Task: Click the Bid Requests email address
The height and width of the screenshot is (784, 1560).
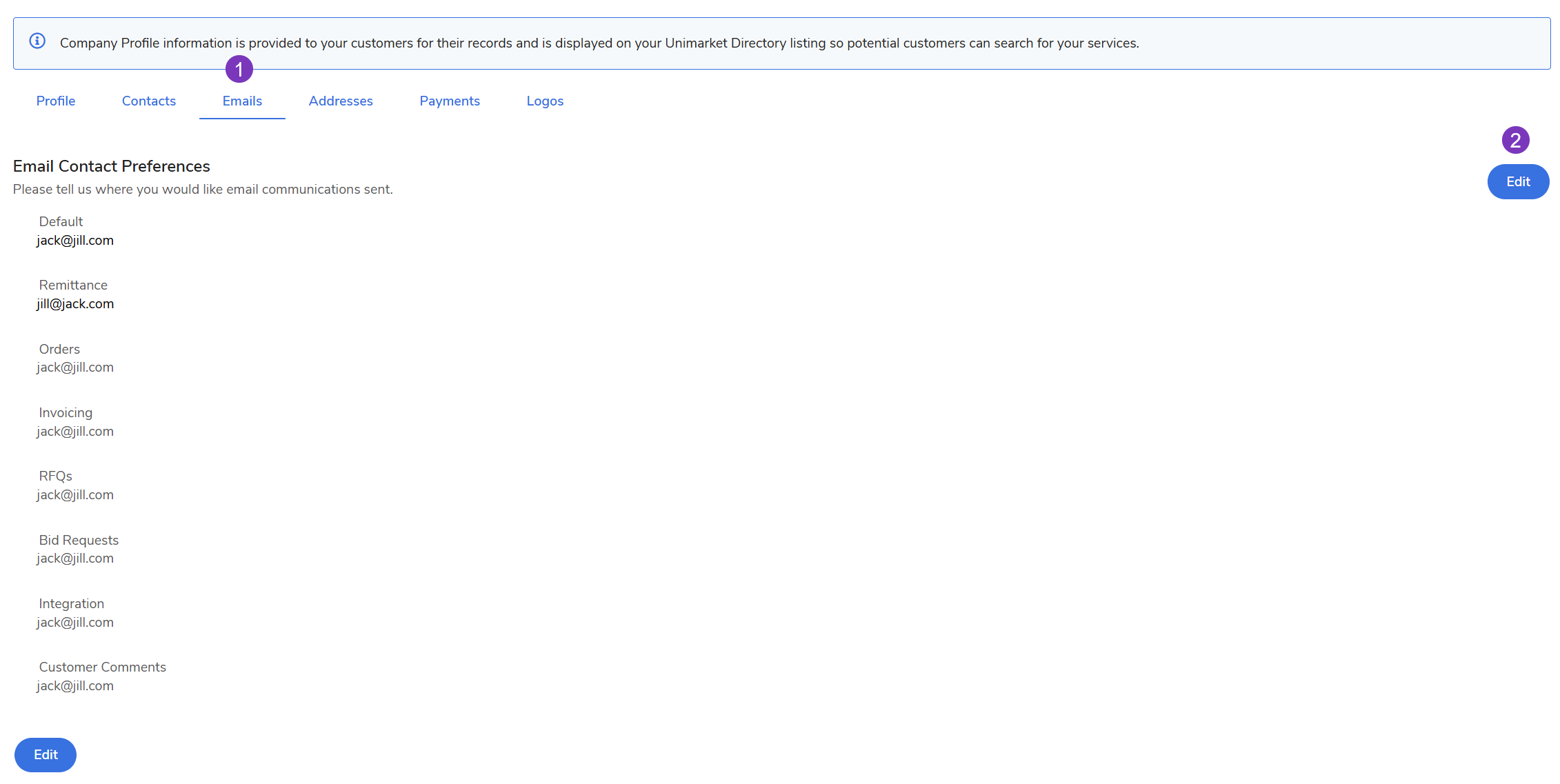Action: (x=75, y=559)
